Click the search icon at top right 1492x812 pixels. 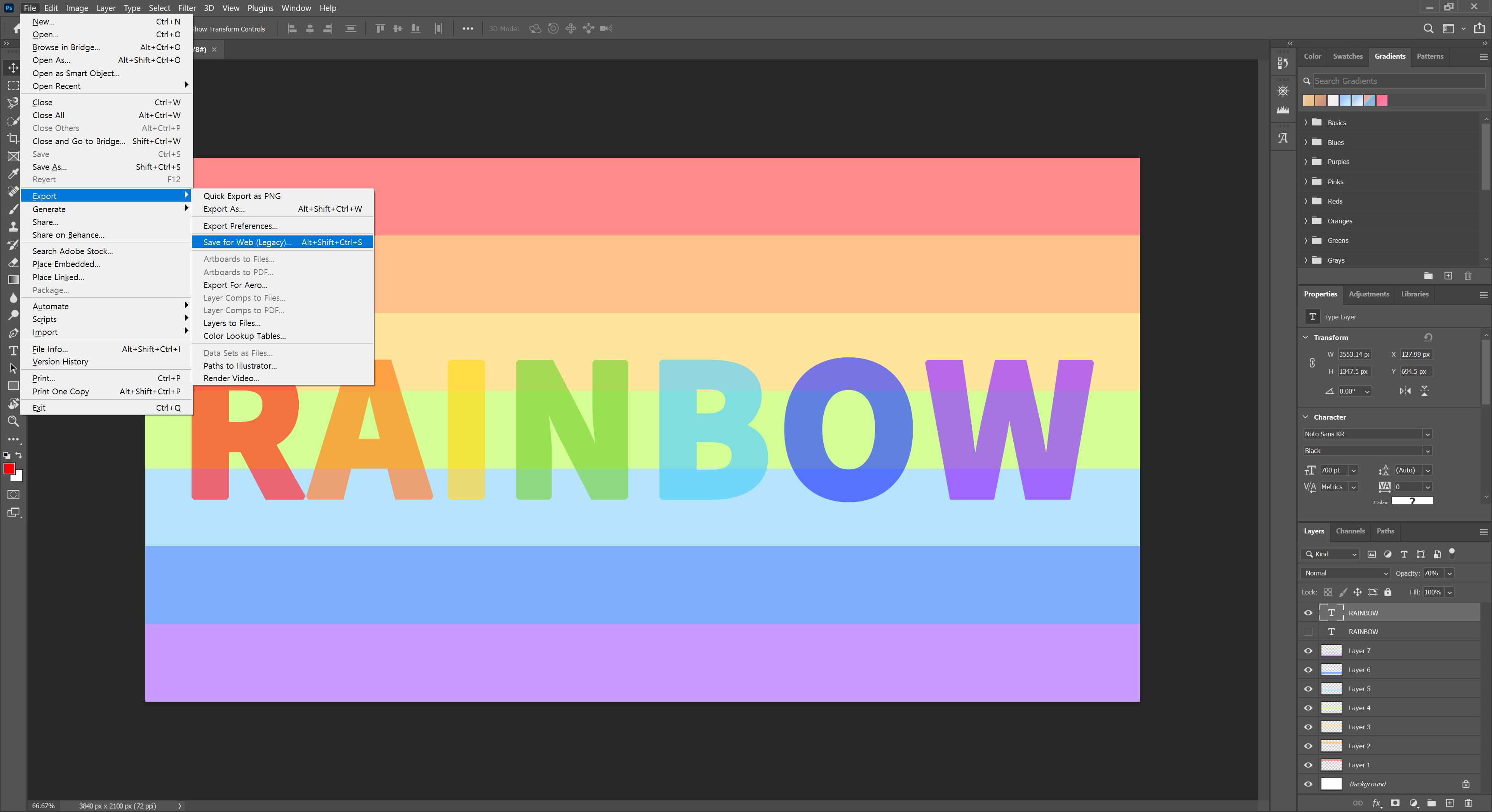[1428, 28]
